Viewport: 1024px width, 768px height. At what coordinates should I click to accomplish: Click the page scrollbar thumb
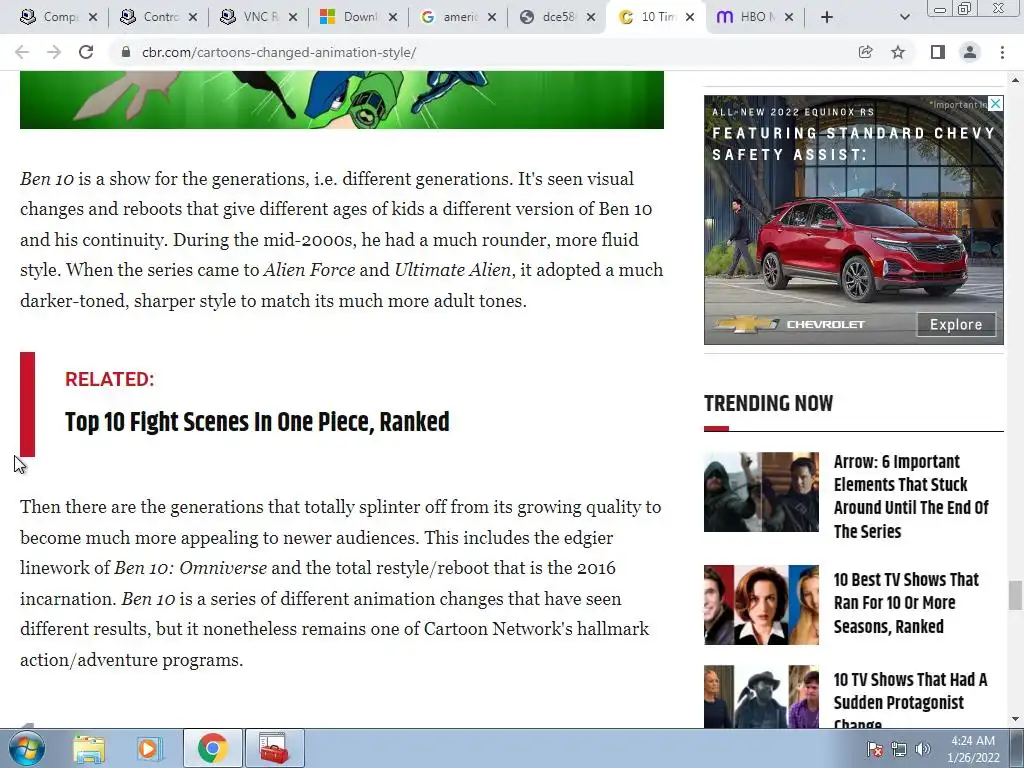tap(1015, 595)
